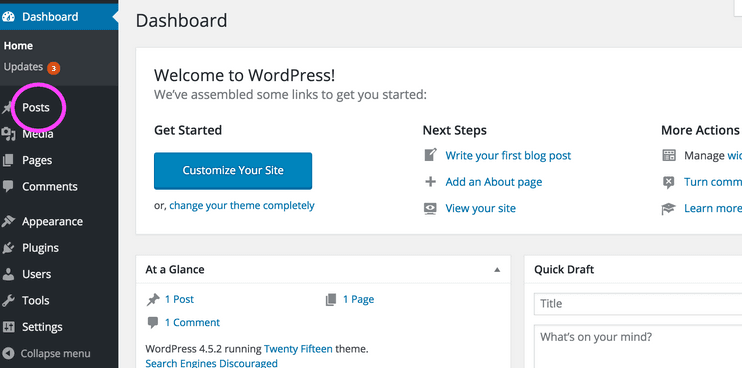Open the Comments menu item
The image size is (742, 368).
tap(50, 186)
